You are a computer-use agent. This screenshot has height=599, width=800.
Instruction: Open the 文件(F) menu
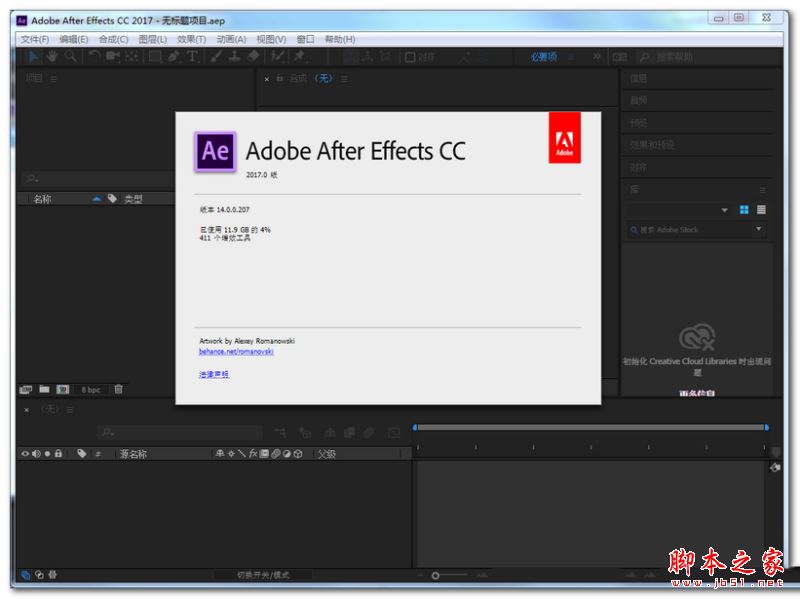click(x=35, y=39)
